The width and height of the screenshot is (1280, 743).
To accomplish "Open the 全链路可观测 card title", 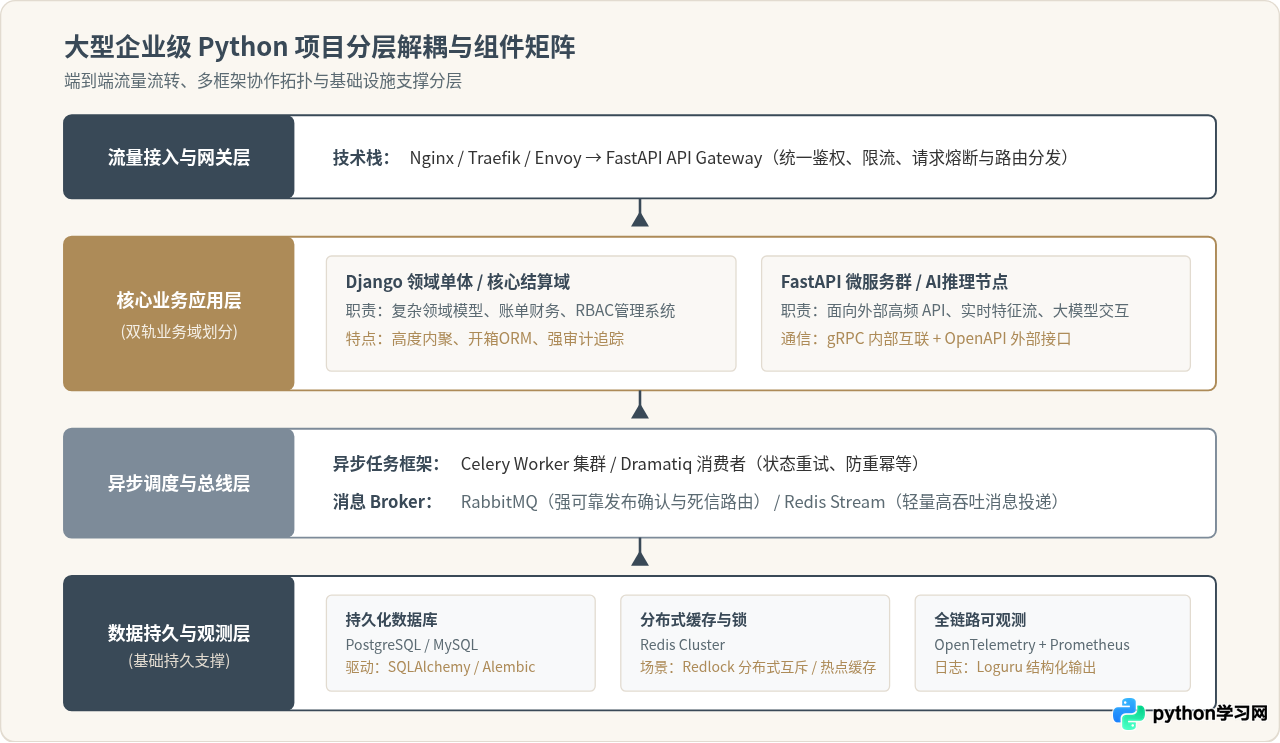I will (x=980, y=620).
